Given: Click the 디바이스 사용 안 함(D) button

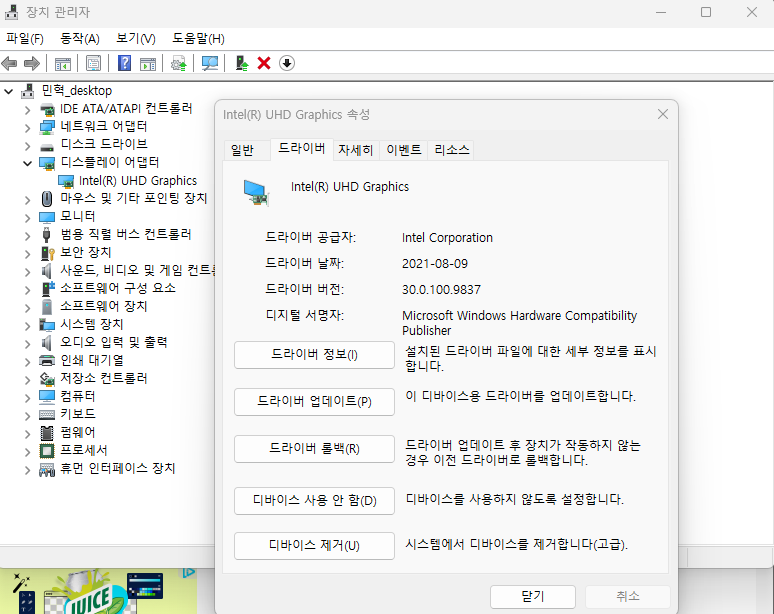Looking at the screenshot, I should pos(314,500).
